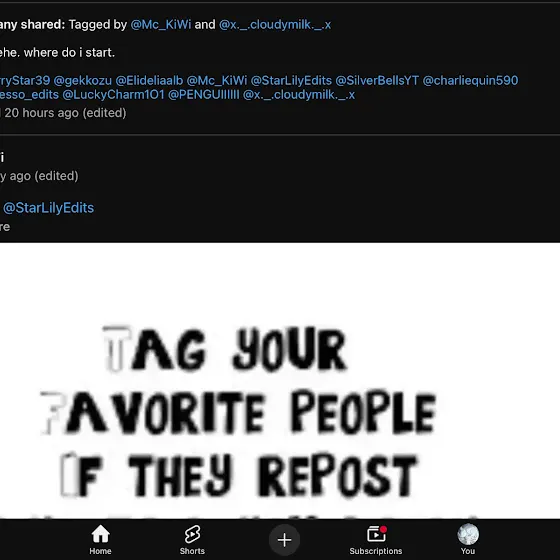Open @SilverBellsYT channel mention
The image size is (560, 560).
point(377,80)
